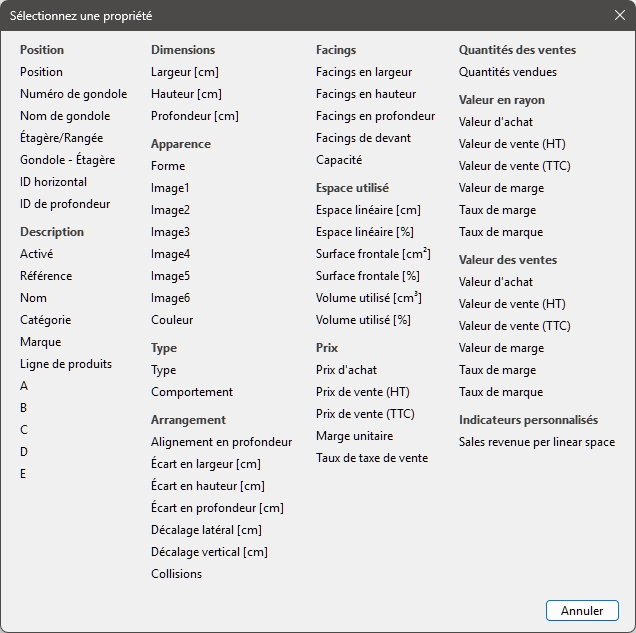Choose the Ligne de produits property
This screenshot has height=633, width=636.
coord(66,364)
